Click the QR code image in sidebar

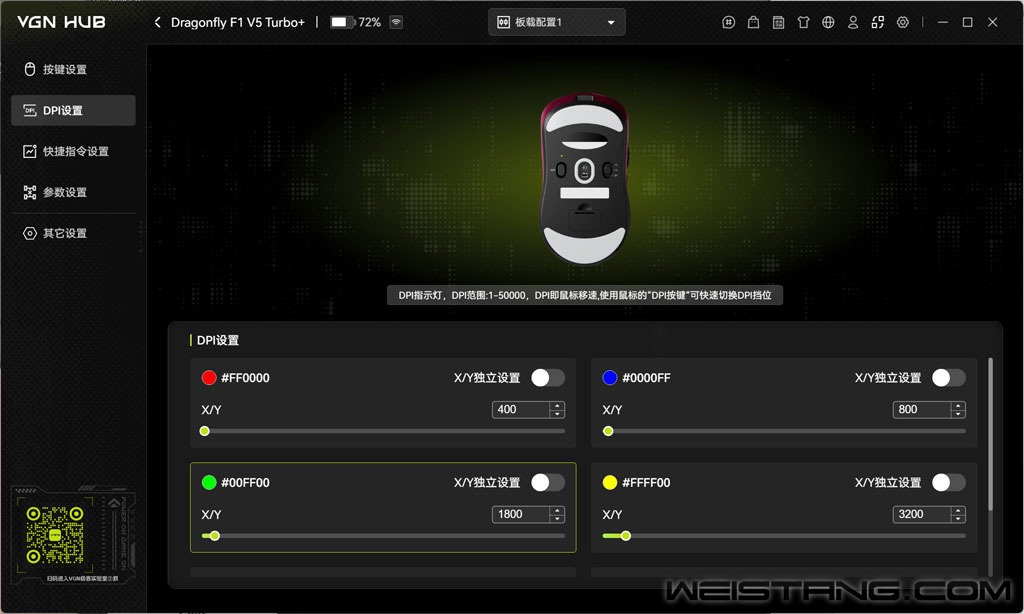(55, 535)
